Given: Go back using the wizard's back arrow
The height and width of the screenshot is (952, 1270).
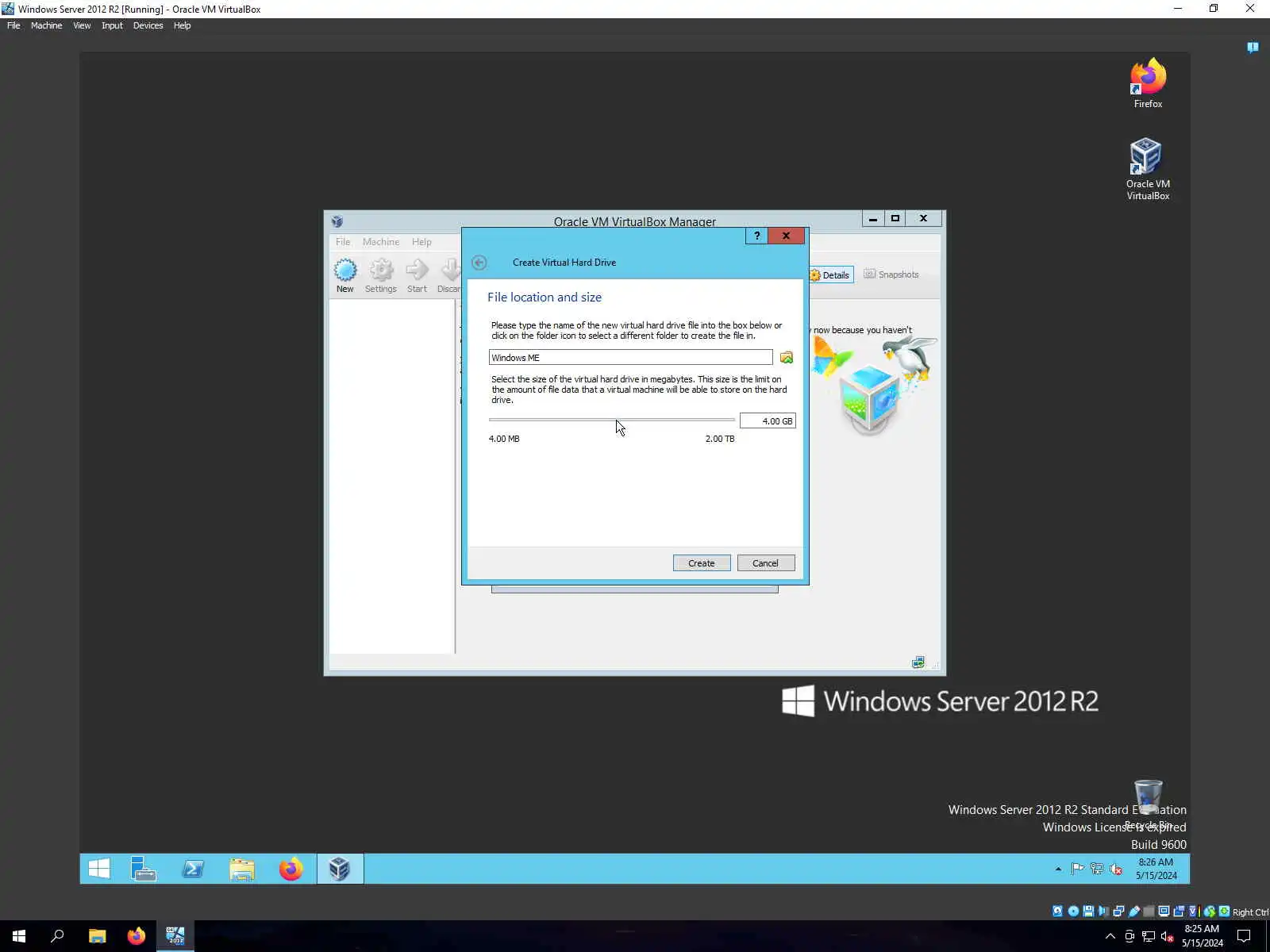Looking at the screenshot, I should pos(479,263).
